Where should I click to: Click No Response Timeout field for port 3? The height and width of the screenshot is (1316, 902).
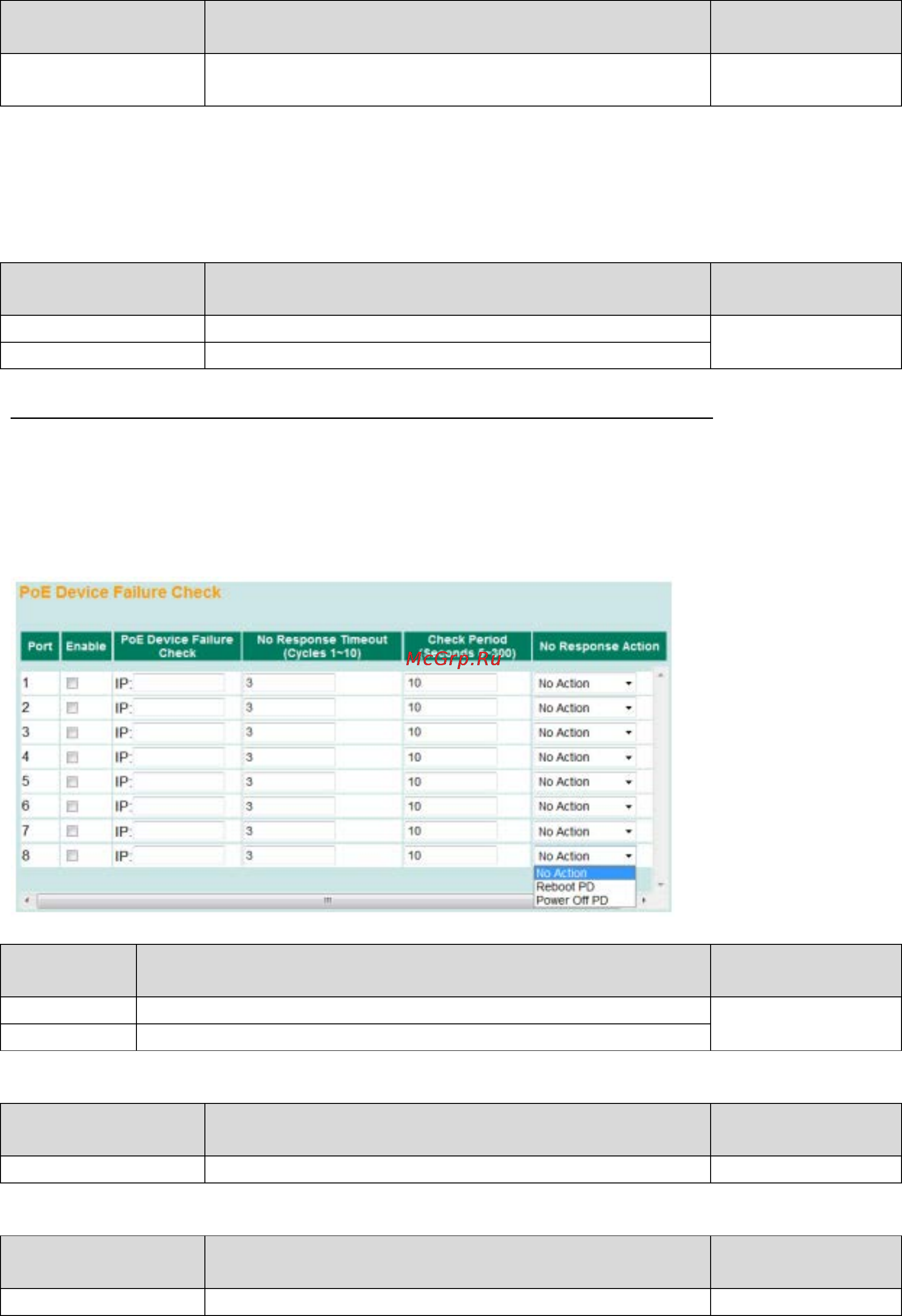click(289, 732)
